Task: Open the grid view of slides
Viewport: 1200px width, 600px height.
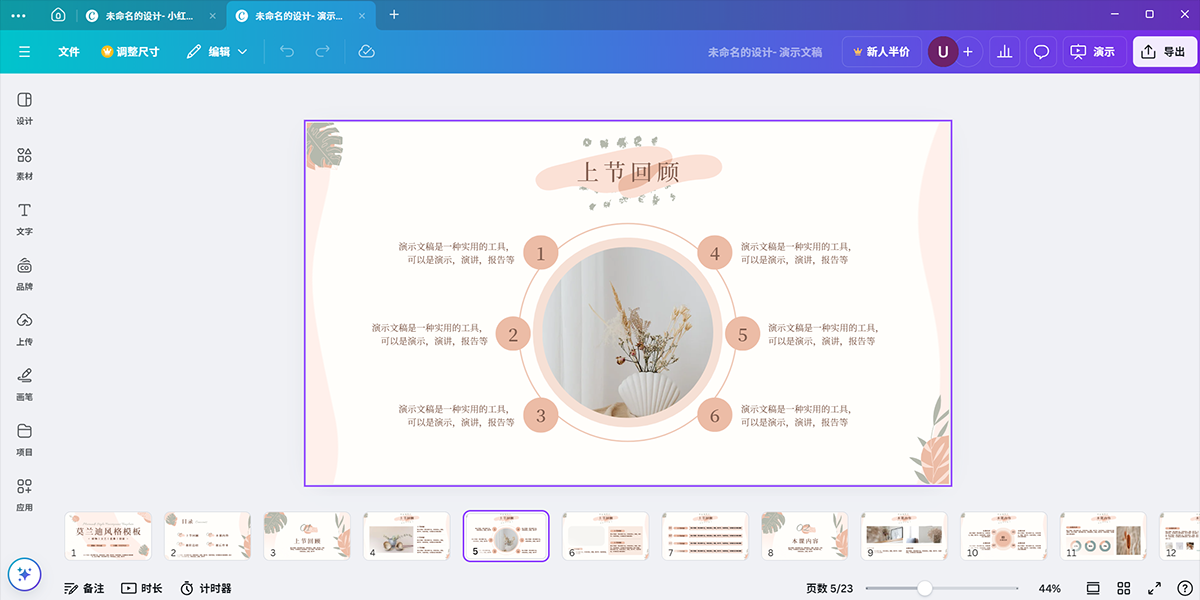Action: pyautogui.click(x=1124, y=588)
